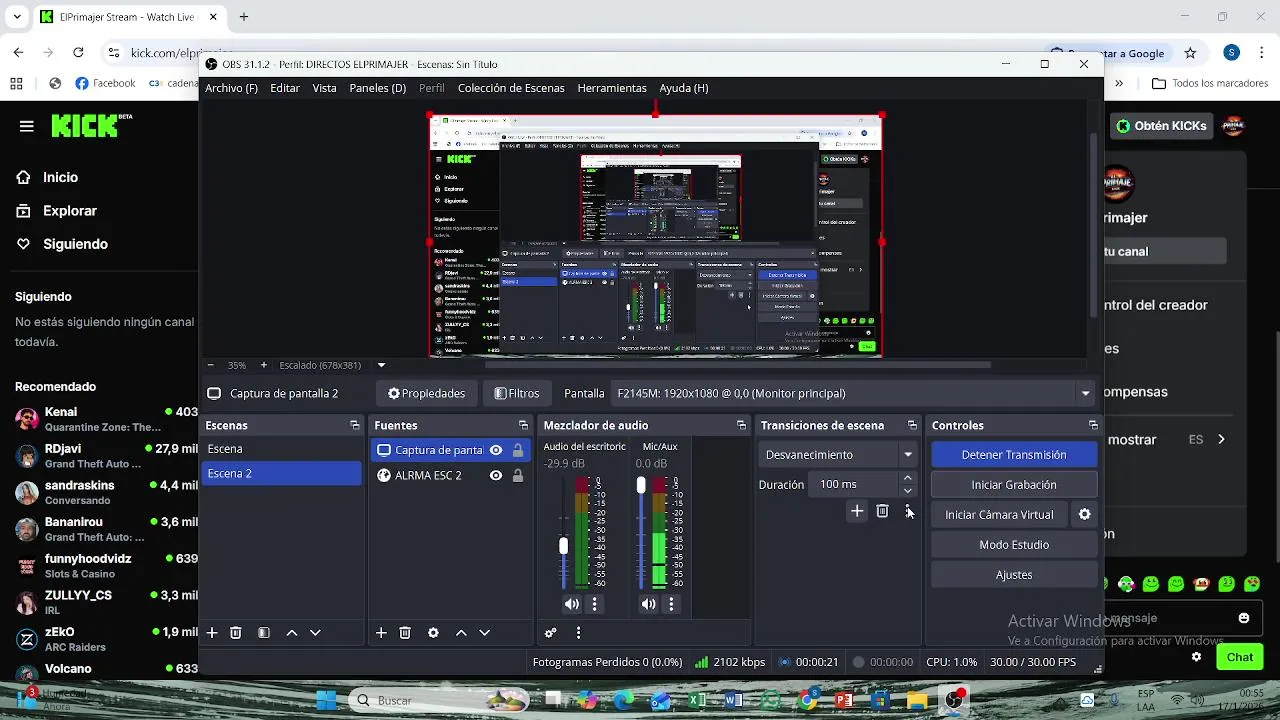Undock the Escenas panel
Screen dimensions: 1280x720
[355, 426]
